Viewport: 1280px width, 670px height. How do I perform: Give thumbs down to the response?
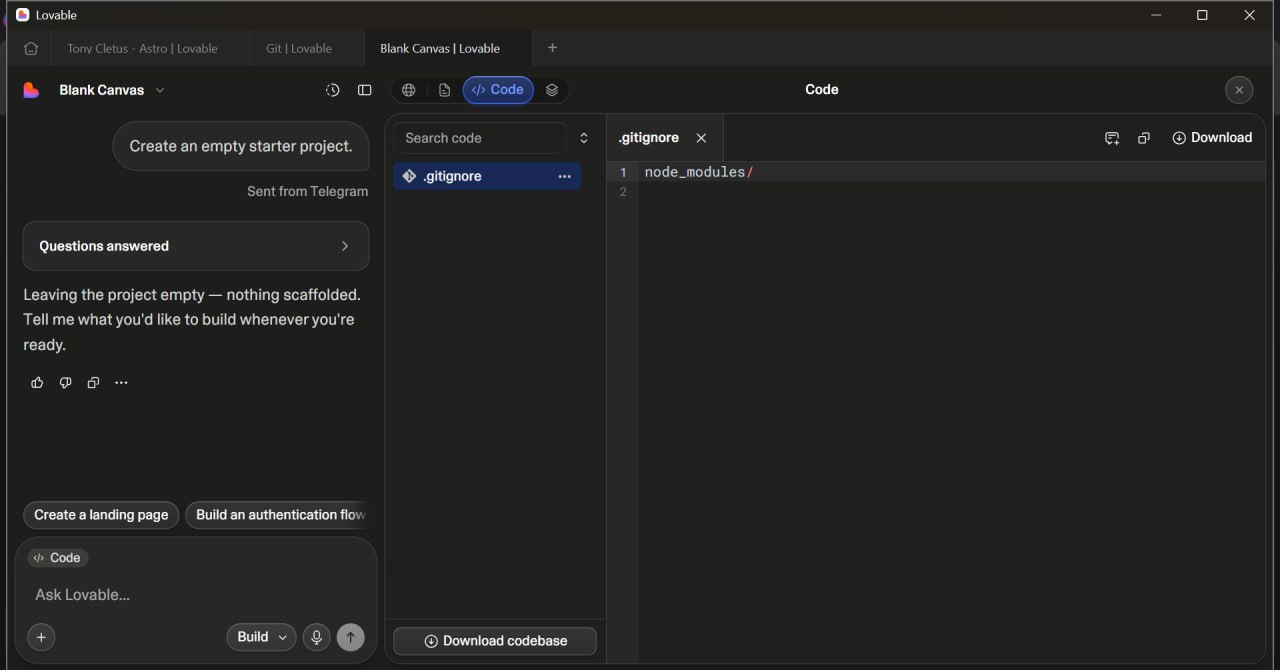(x=65, y=383)
